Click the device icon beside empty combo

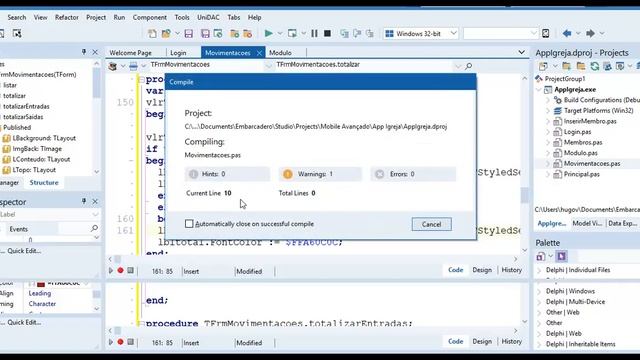coord(546,33)
